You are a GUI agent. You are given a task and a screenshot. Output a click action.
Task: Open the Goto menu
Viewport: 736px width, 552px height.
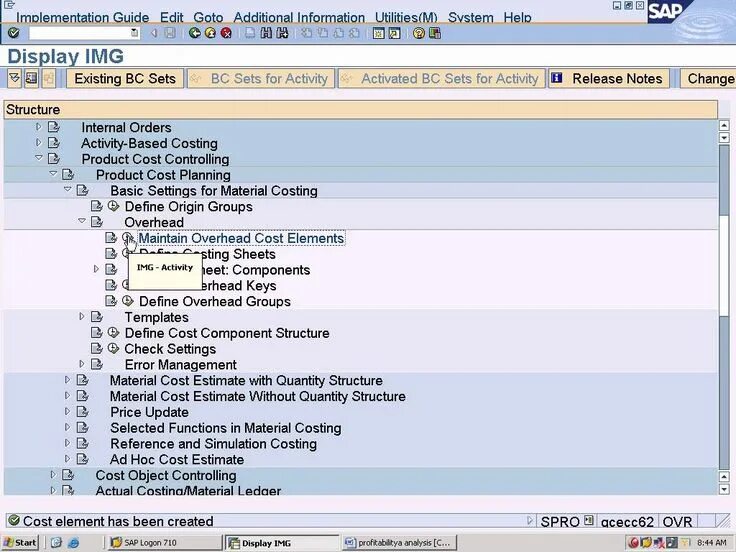pos(208,17)
